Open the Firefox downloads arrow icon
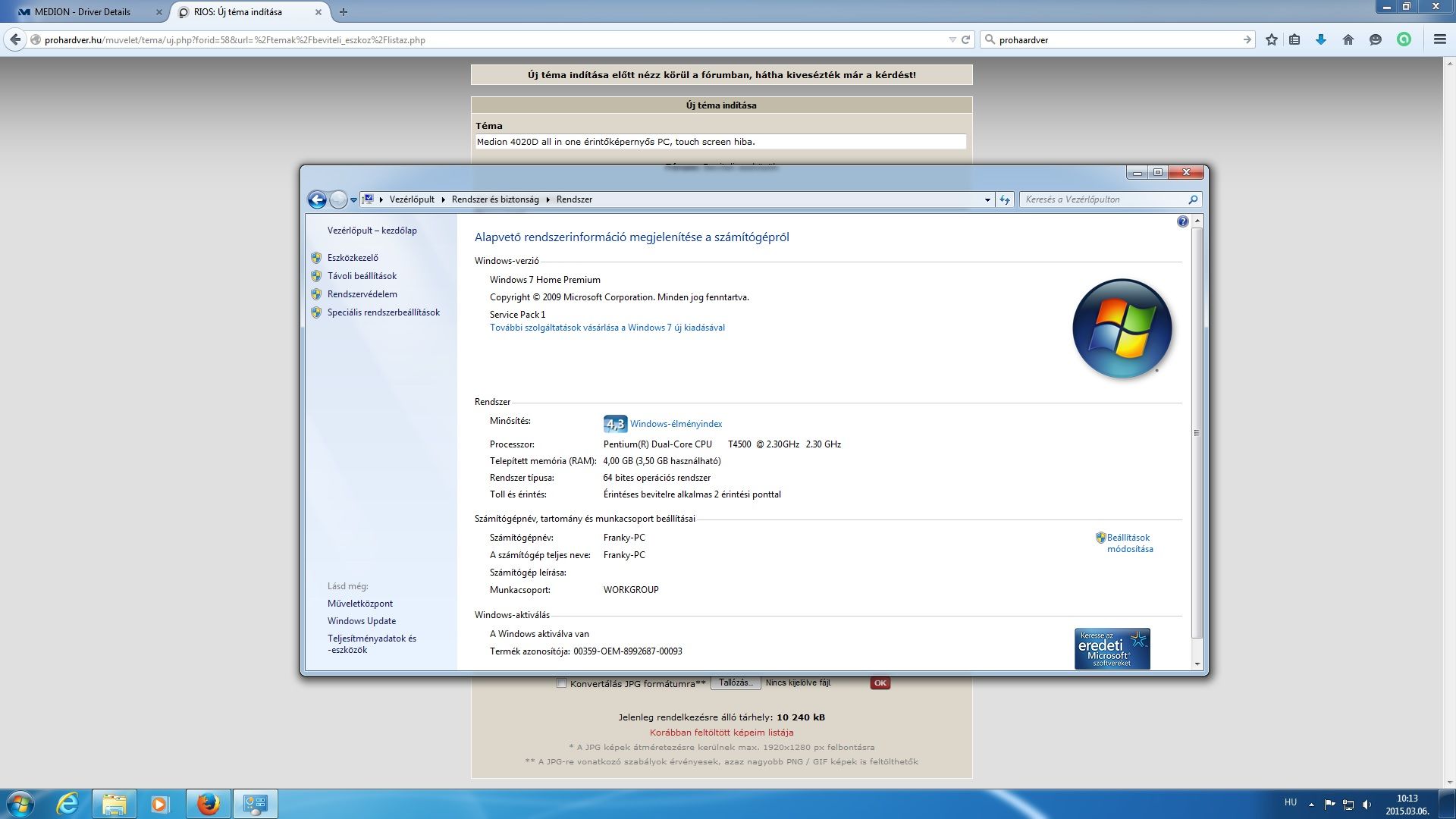 [x=1321, y=39]
